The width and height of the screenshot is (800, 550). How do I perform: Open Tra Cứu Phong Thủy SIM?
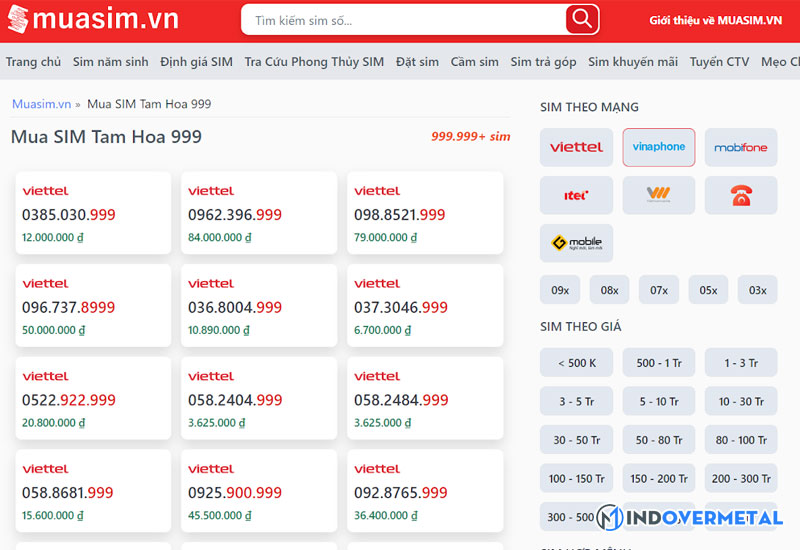tap(314, 62)
